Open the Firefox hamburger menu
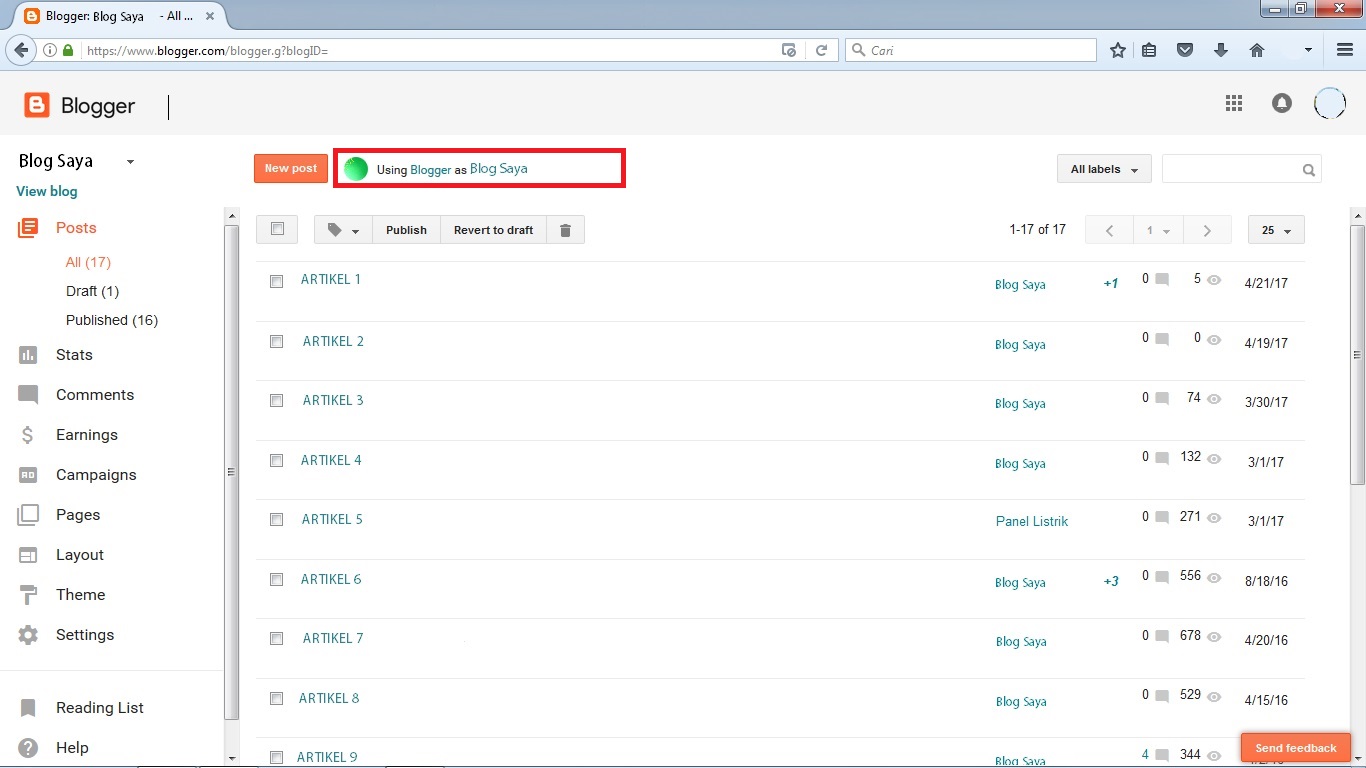The image size is (1366, 768). pos(1345,50)
